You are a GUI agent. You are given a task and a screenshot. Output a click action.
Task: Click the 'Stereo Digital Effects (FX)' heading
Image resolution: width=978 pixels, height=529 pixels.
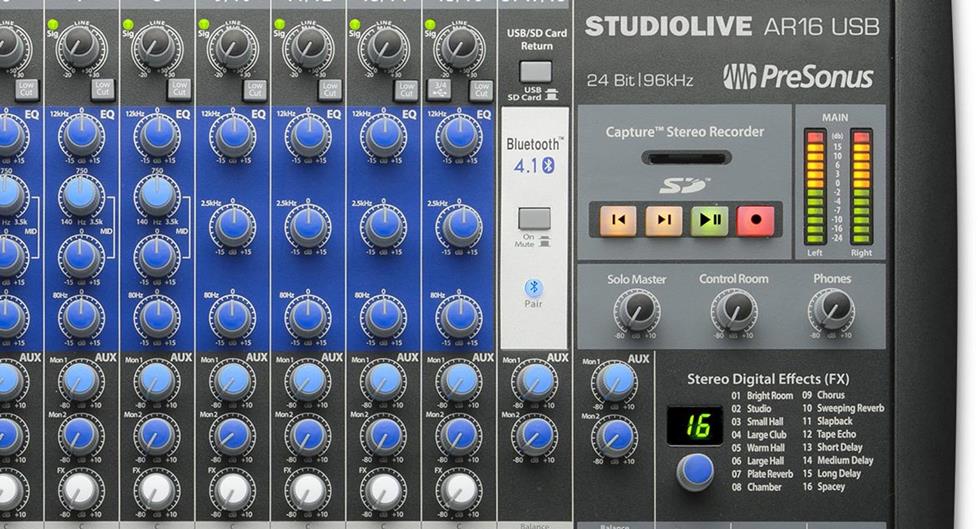click(x=768, y=379)
